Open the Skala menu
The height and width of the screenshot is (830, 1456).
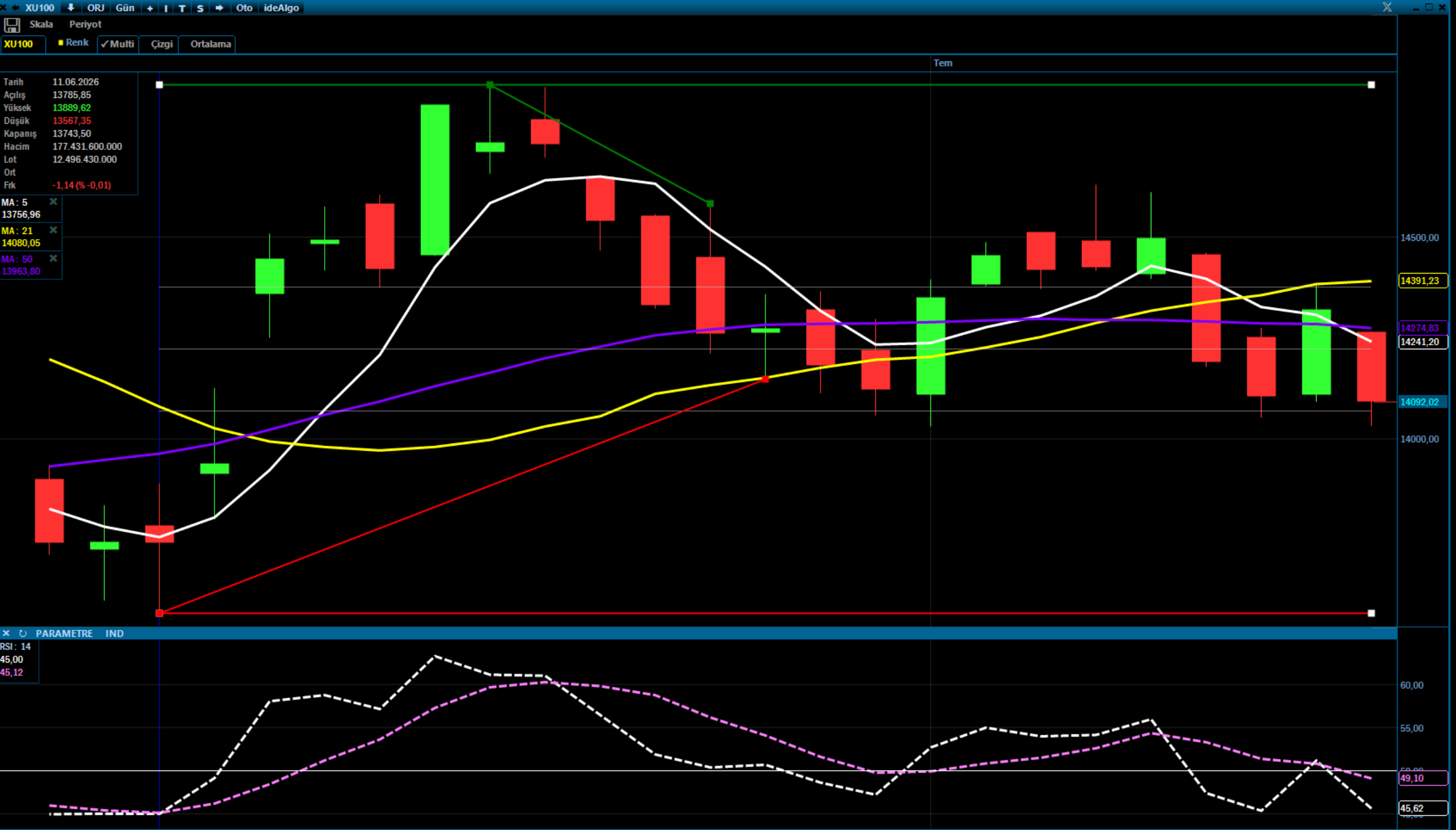[41, 24]
